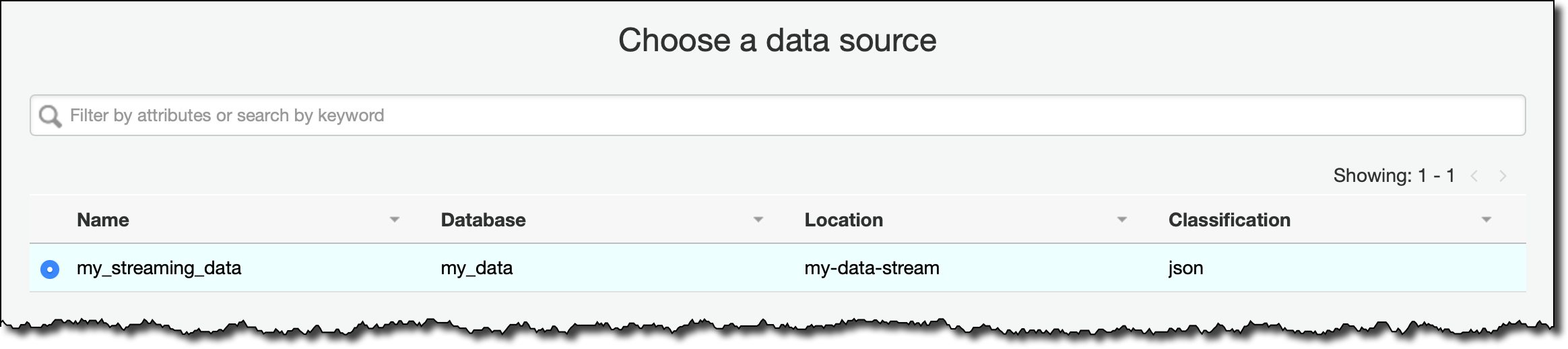Click the my-data-stream location cell
This screenshot has height=349, width=1568.
click(872, 268)
